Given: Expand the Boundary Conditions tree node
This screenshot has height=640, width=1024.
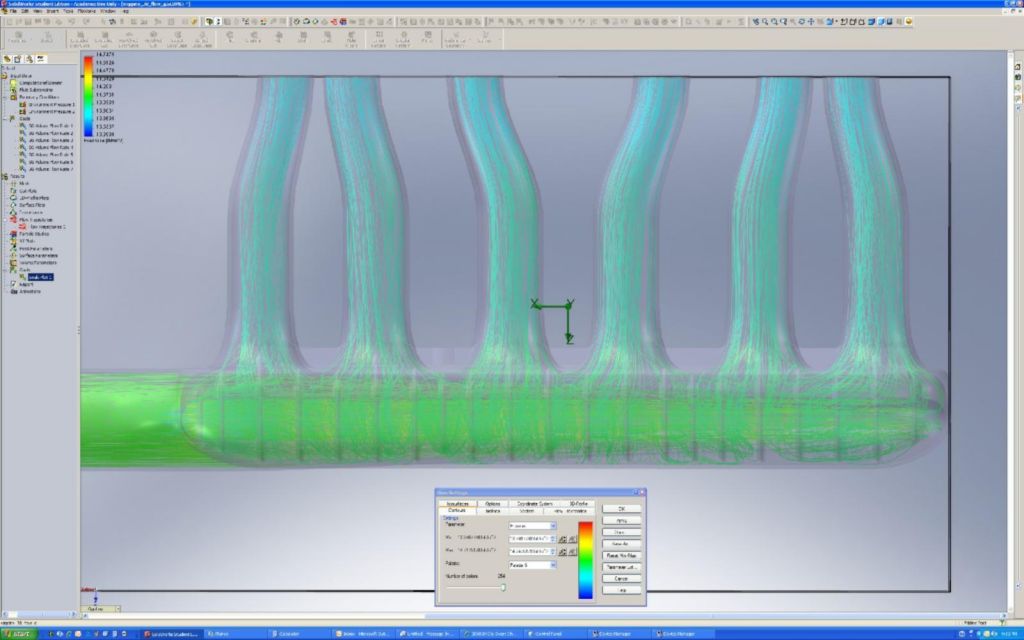Looking at the screenshot, I should [x=6, y=97].
